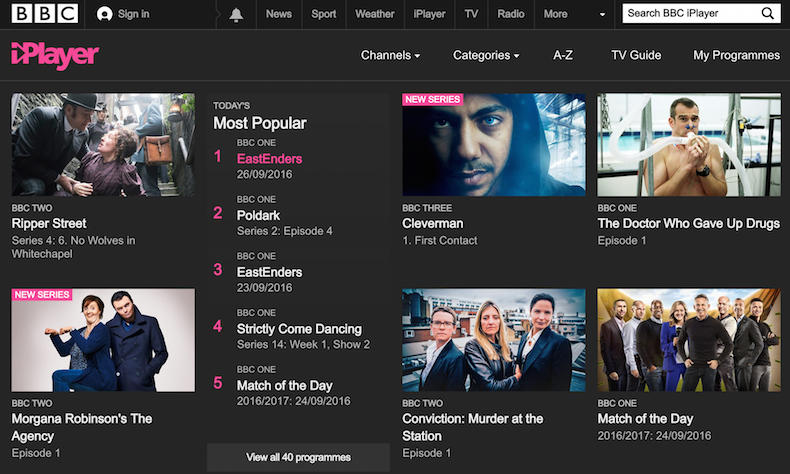790x474 pixels.
Task: Click NEW SERIES badge on Cleverman
Action: tap(432, 99)
